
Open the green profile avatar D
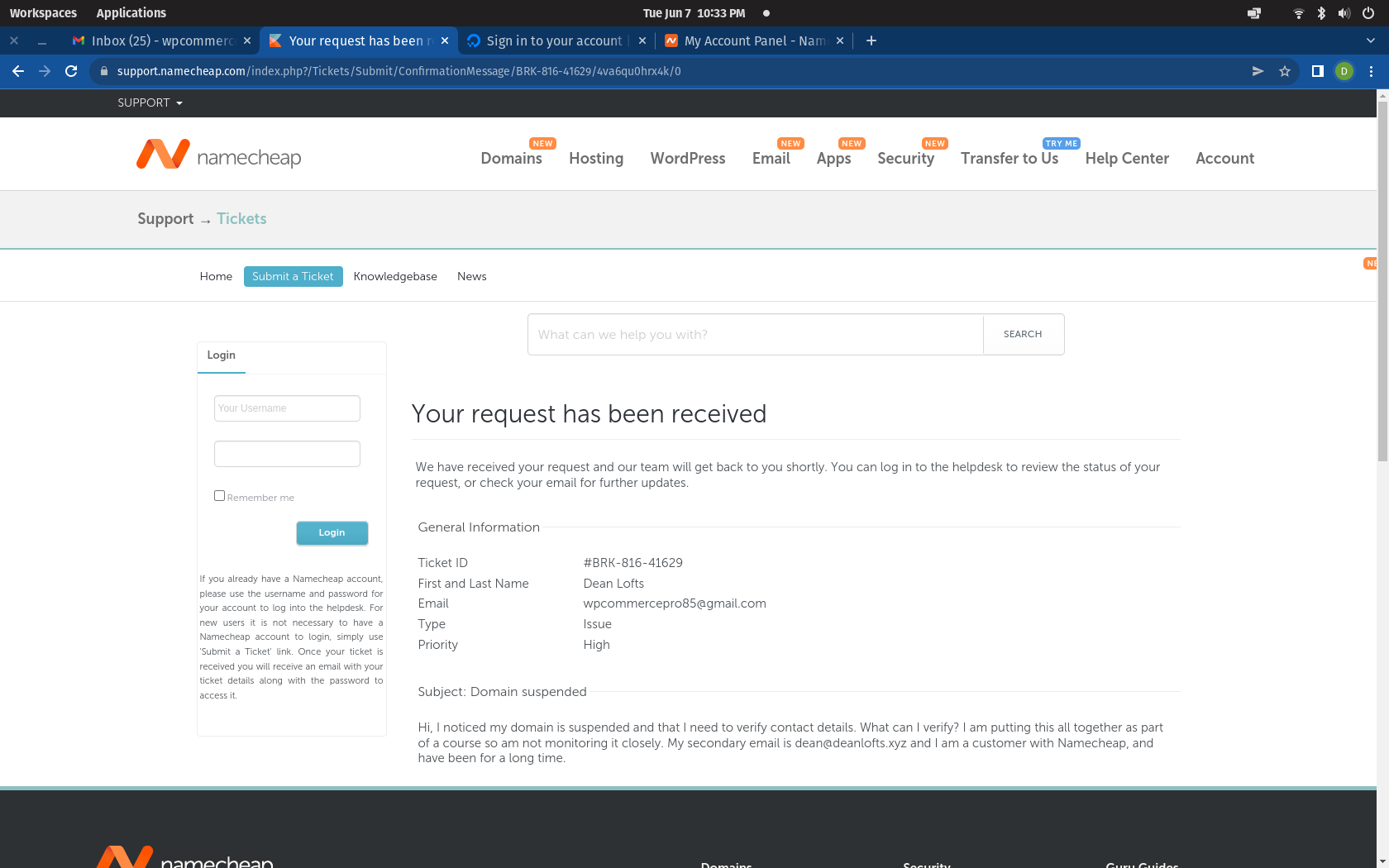click(x=1344, y=71)
